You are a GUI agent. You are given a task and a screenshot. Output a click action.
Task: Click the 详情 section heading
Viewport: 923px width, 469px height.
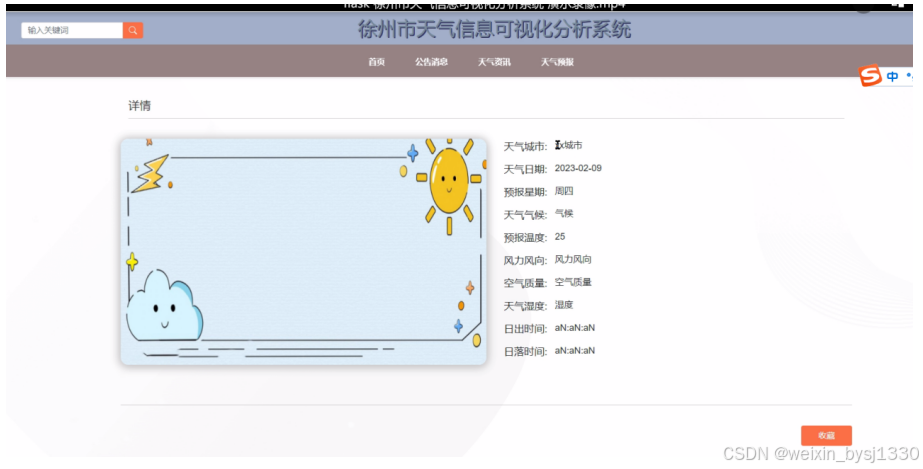140,106
